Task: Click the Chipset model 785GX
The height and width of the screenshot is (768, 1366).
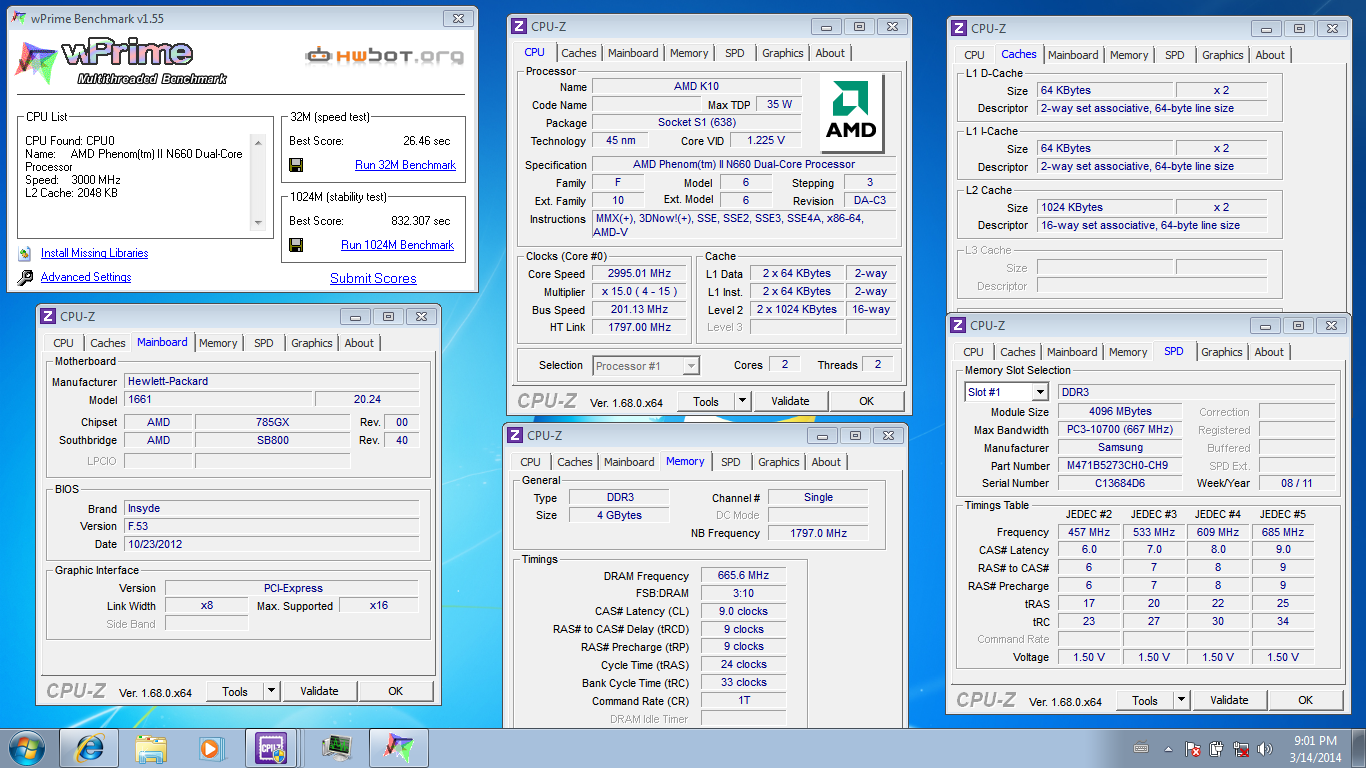Action: coord(273,422)
